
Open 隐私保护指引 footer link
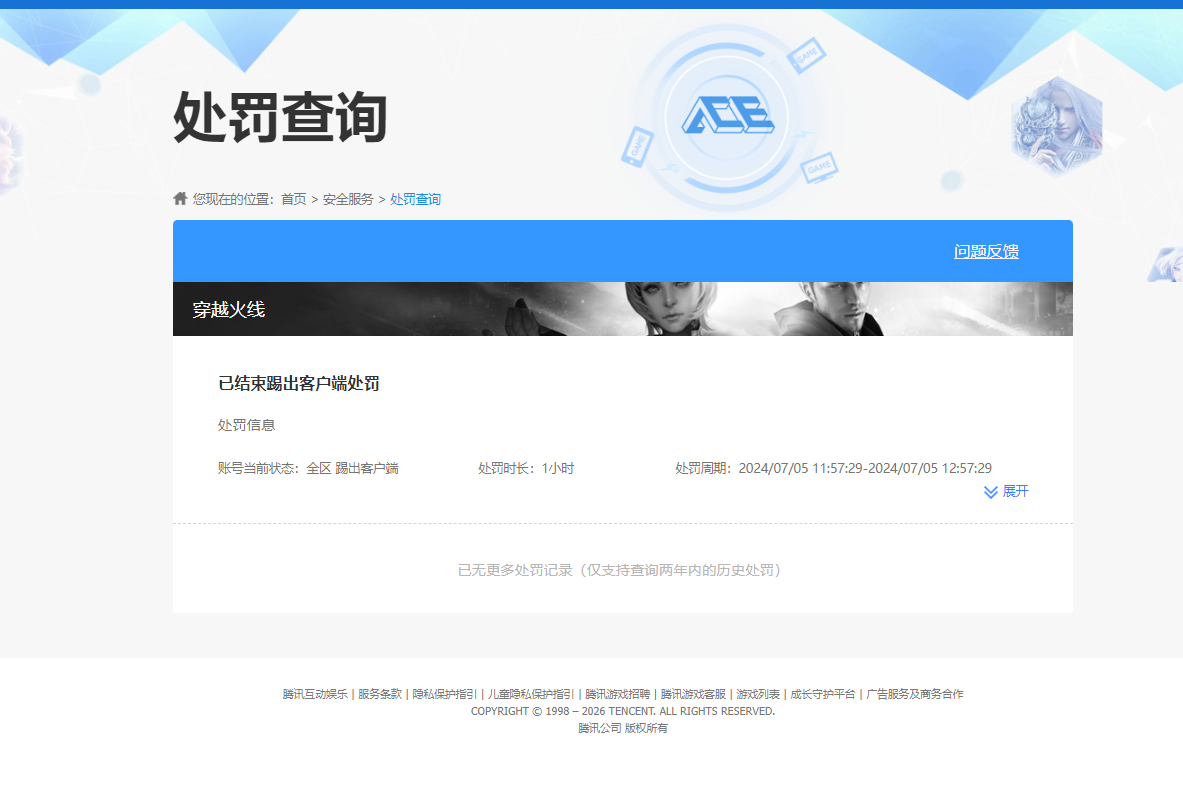(444, 694)
